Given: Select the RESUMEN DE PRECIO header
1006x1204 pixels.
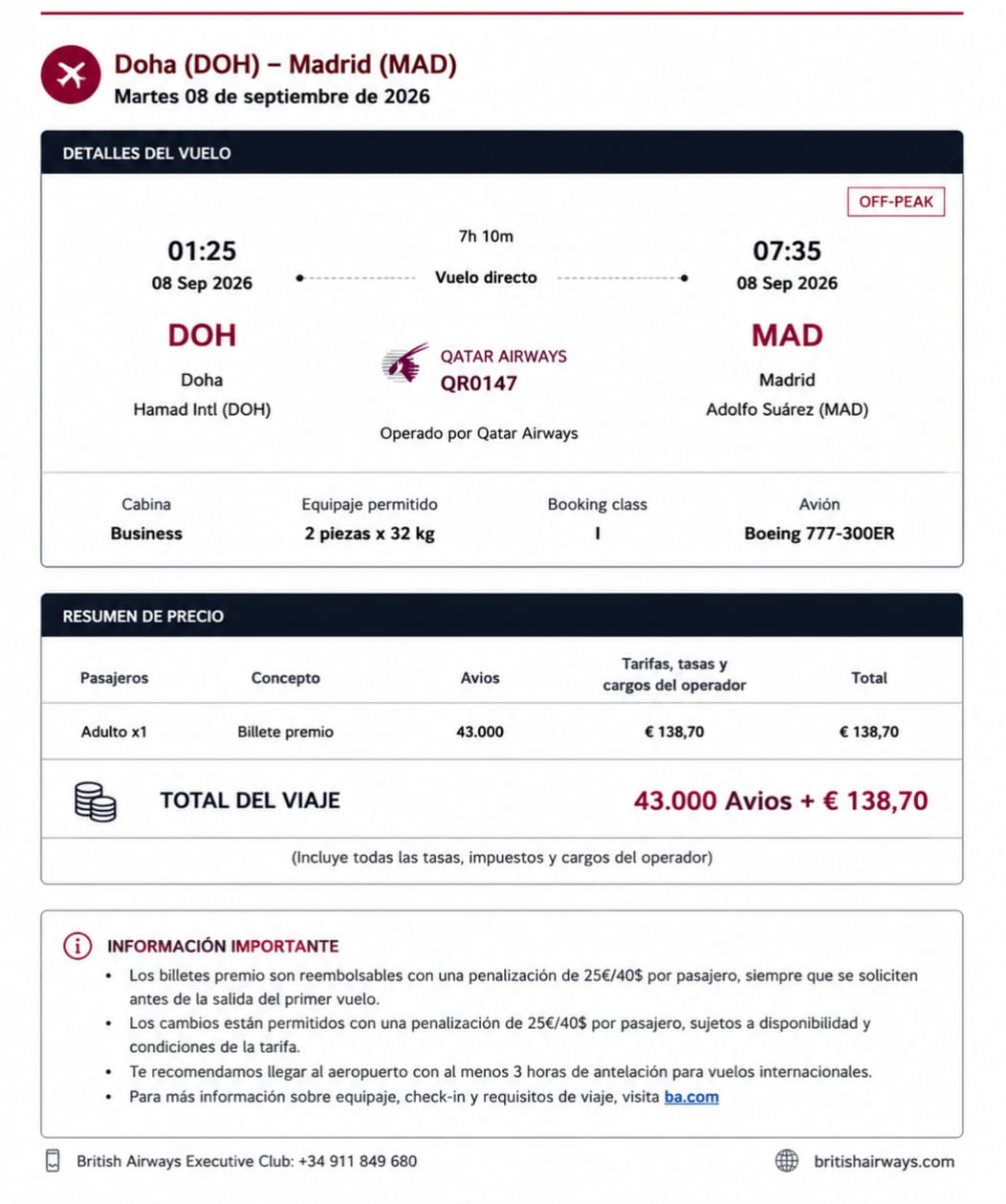Looking at the screenshot, I should tap(502, 616).
